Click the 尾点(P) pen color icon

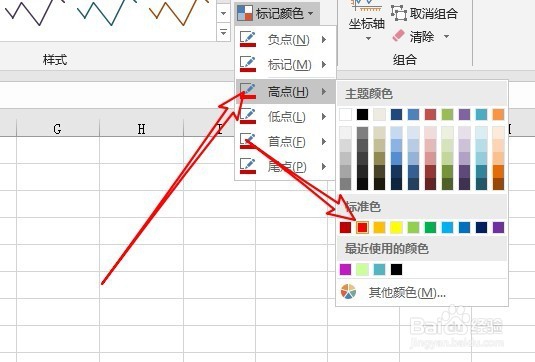[x=248, y=166]
